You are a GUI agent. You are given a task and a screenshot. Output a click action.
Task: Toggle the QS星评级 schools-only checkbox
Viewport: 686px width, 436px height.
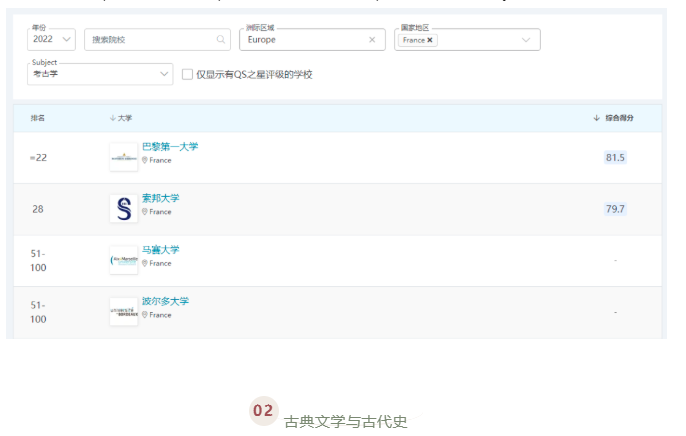pyautogui.click(x=187, y=74)
